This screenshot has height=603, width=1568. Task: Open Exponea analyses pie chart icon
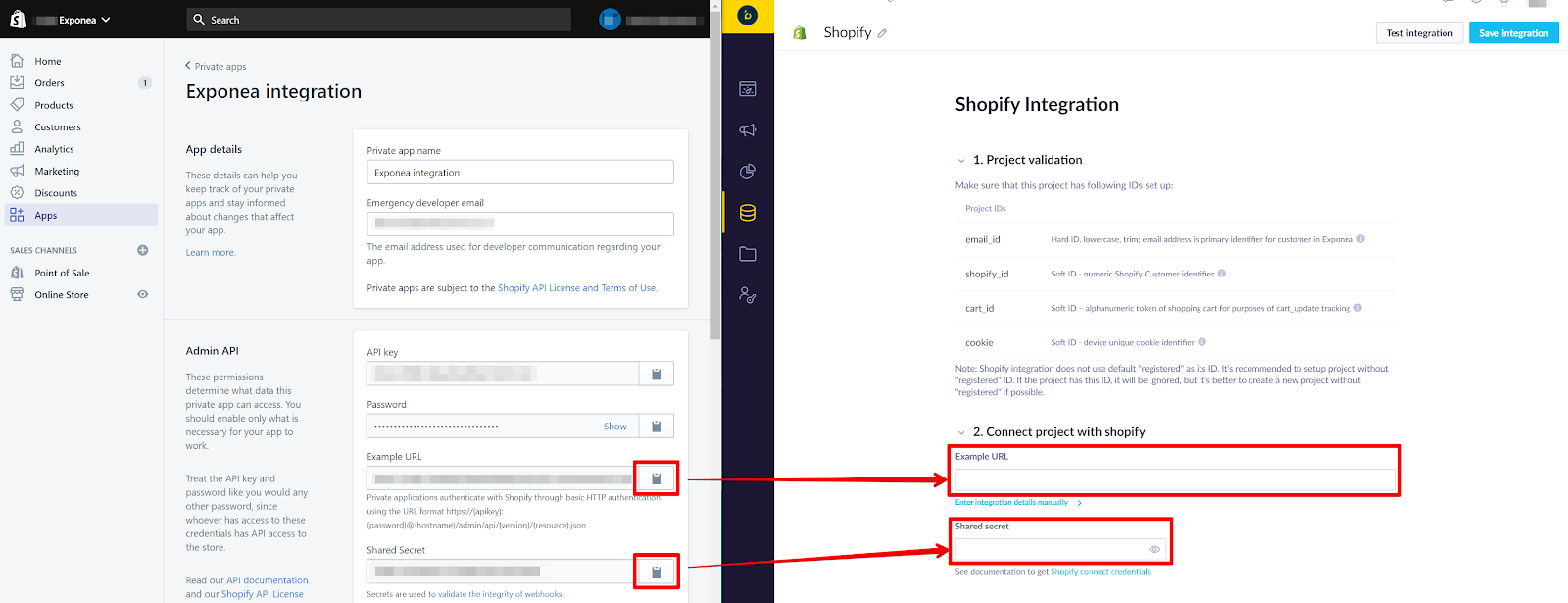pyautogui.click(x=748, y=172)
